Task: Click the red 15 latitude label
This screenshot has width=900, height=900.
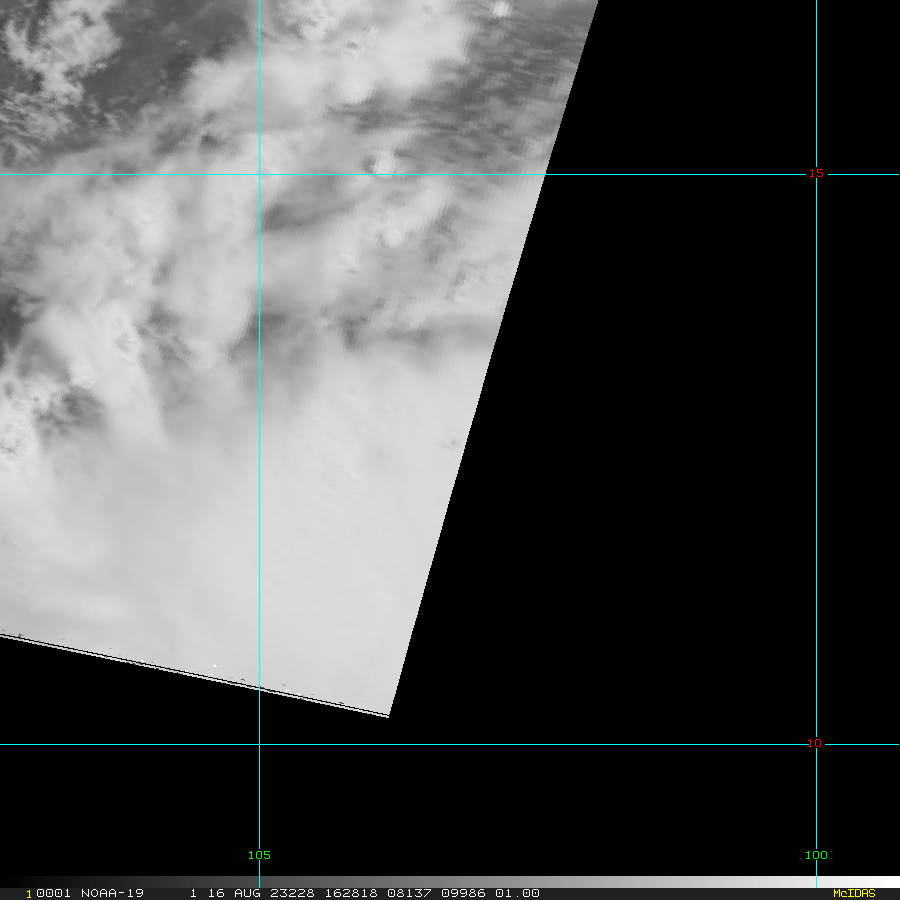Action: 816,174
